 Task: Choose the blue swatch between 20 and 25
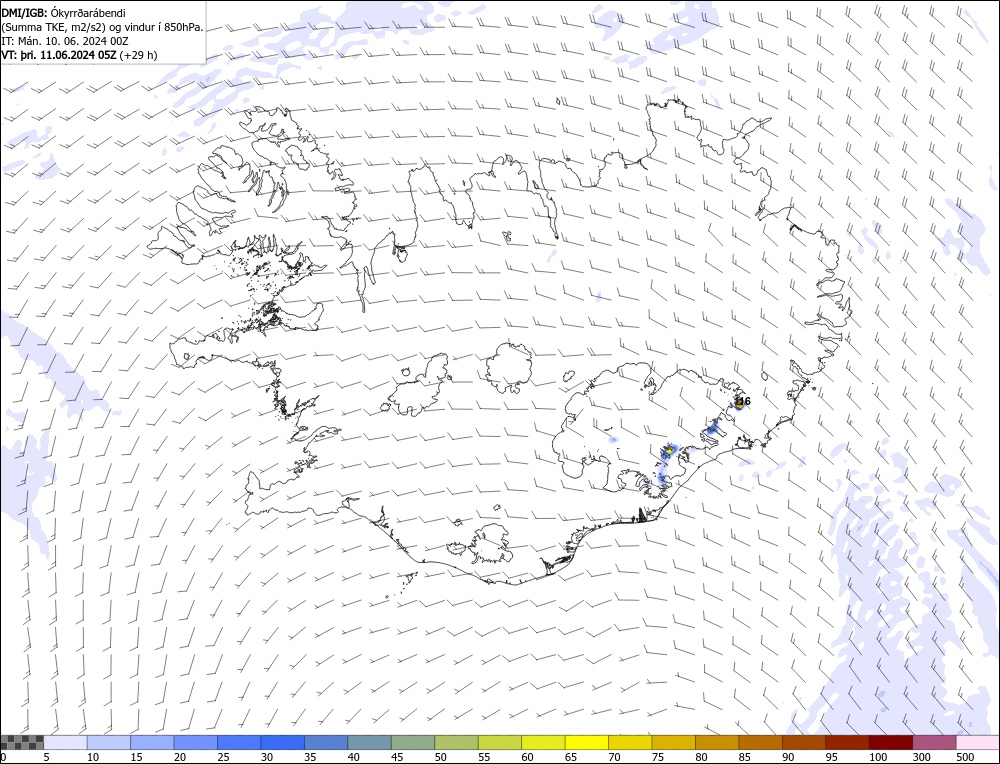point(196,742)
